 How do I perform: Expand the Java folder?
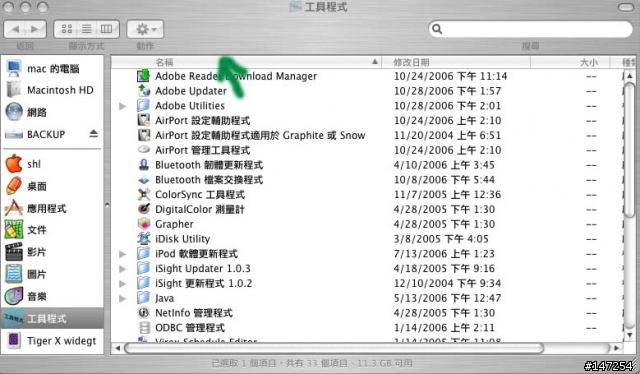[x=122, y=298]
